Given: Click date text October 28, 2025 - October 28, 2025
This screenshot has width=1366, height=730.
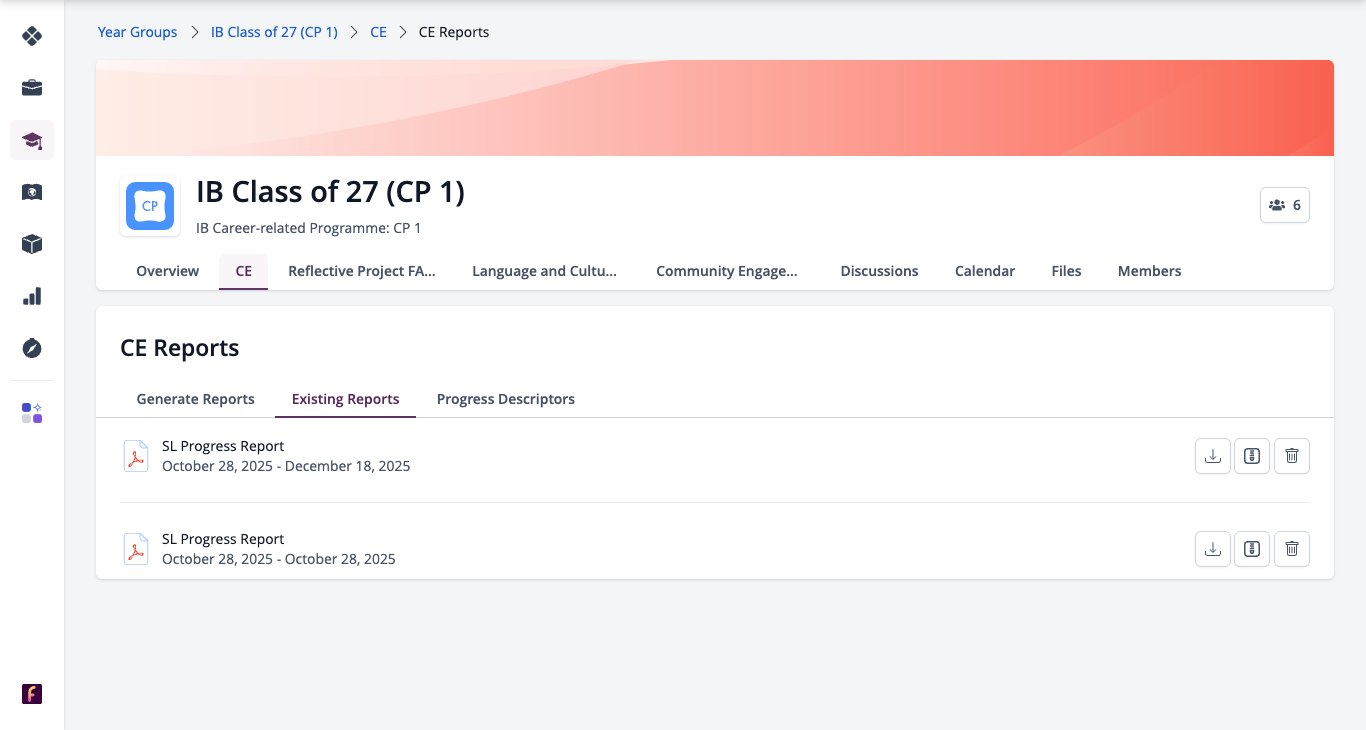Looking at the screenshot, I should 279,559.
